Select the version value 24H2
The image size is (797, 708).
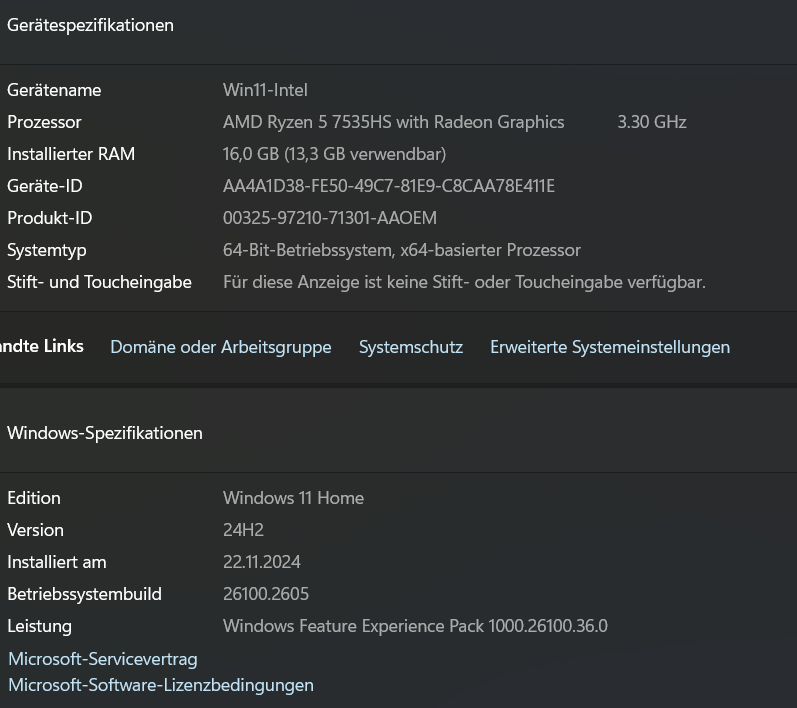coord(243,530)
